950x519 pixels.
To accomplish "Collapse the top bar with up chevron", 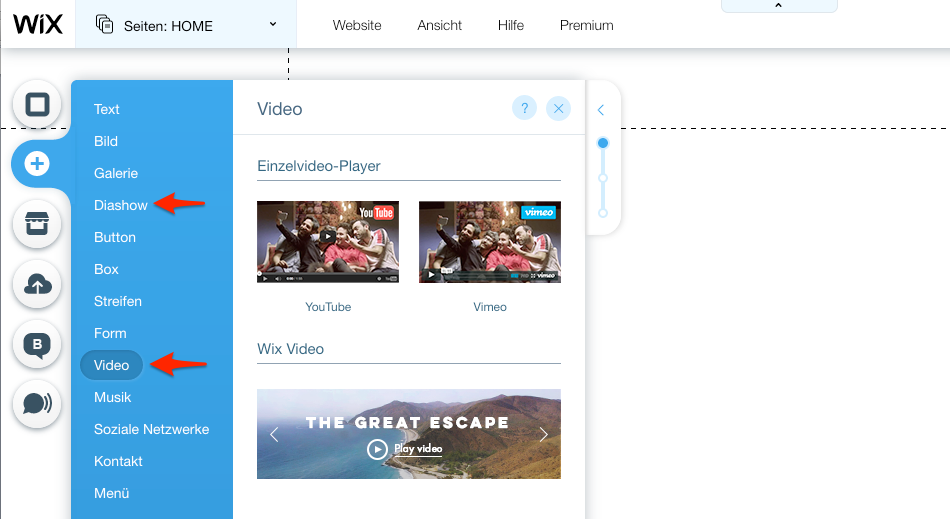I will tap(779, 6).
